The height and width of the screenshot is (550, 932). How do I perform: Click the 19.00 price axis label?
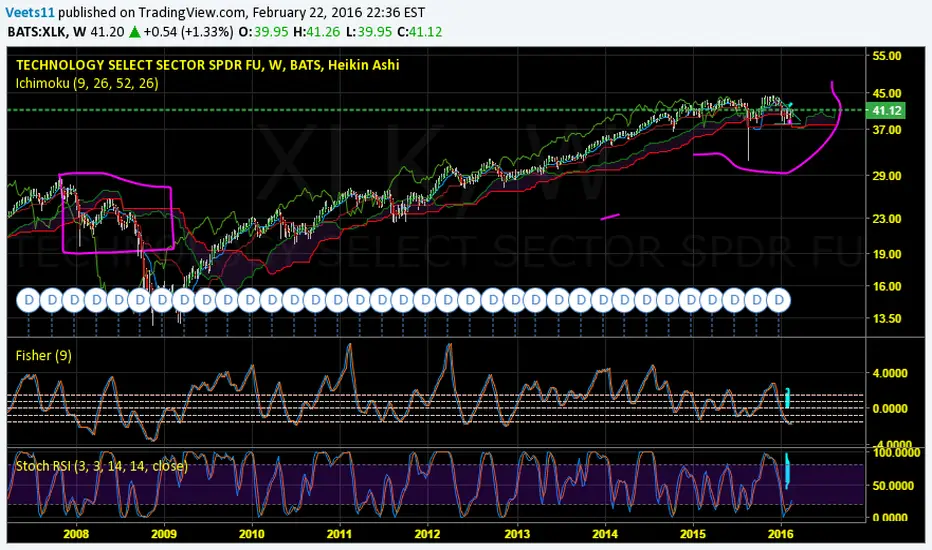point(886,254)
